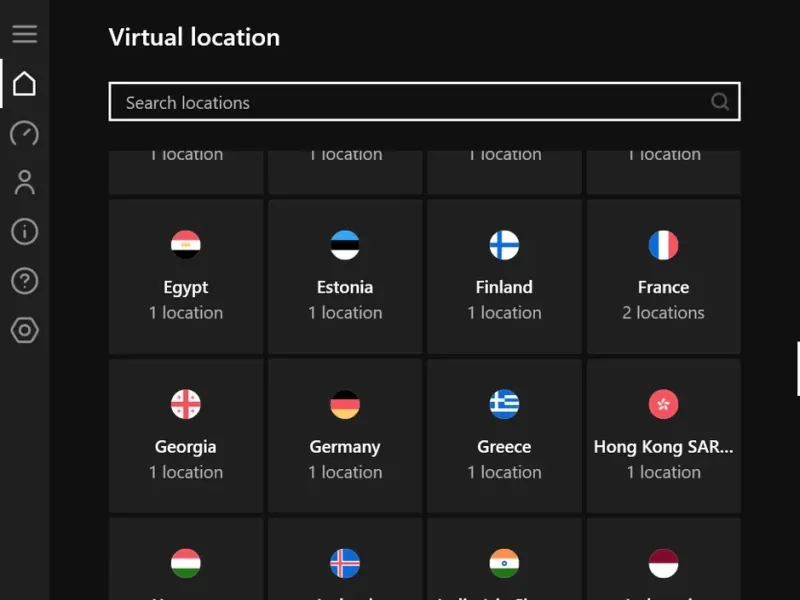
Task: Click the Hungary flag icon
Action: click(186, 563)
